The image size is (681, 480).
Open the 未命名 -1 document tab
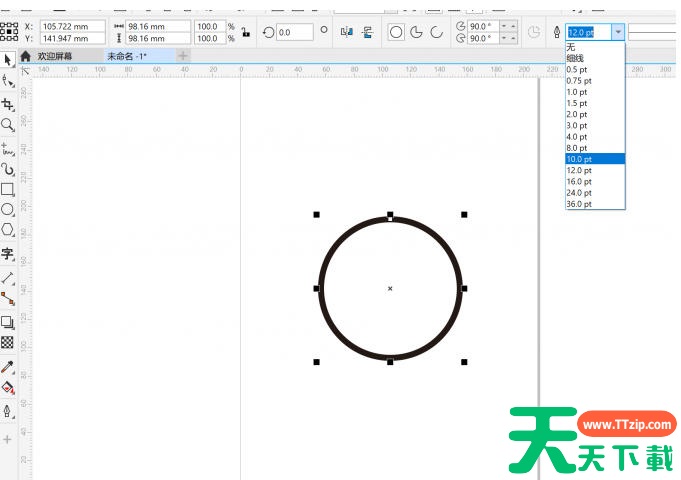[127, 56]
